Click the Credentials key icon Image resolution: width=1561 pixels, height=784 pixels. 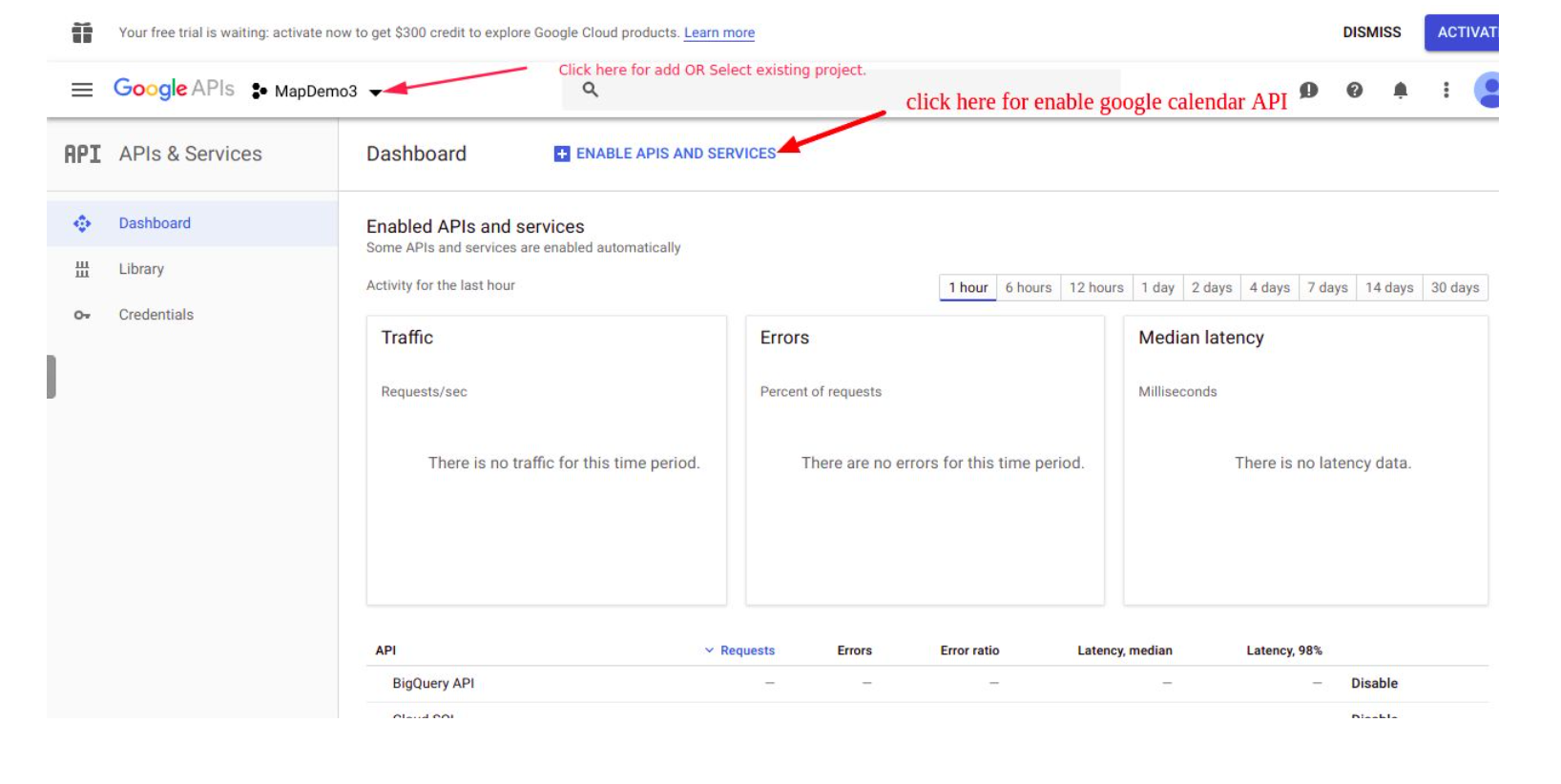(82, 315)
